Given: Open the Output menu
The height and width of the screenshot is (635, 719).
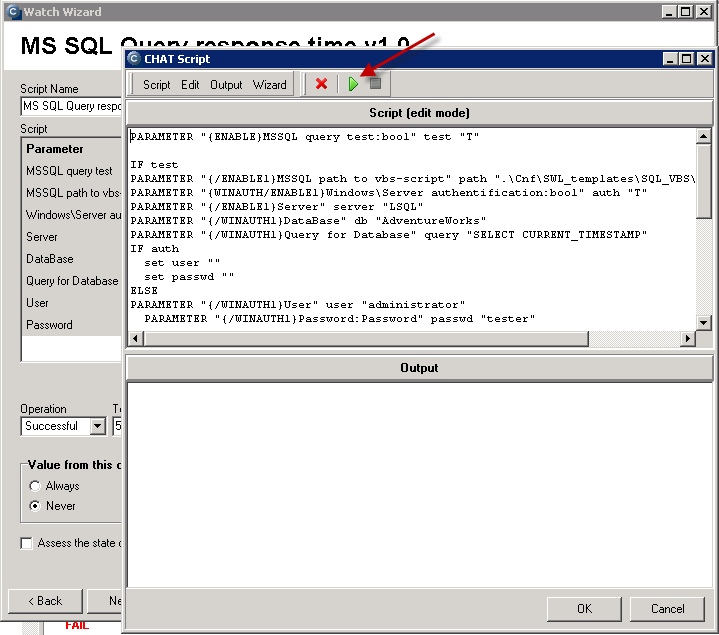Looking at the screenshot, I should coord(226,85).
